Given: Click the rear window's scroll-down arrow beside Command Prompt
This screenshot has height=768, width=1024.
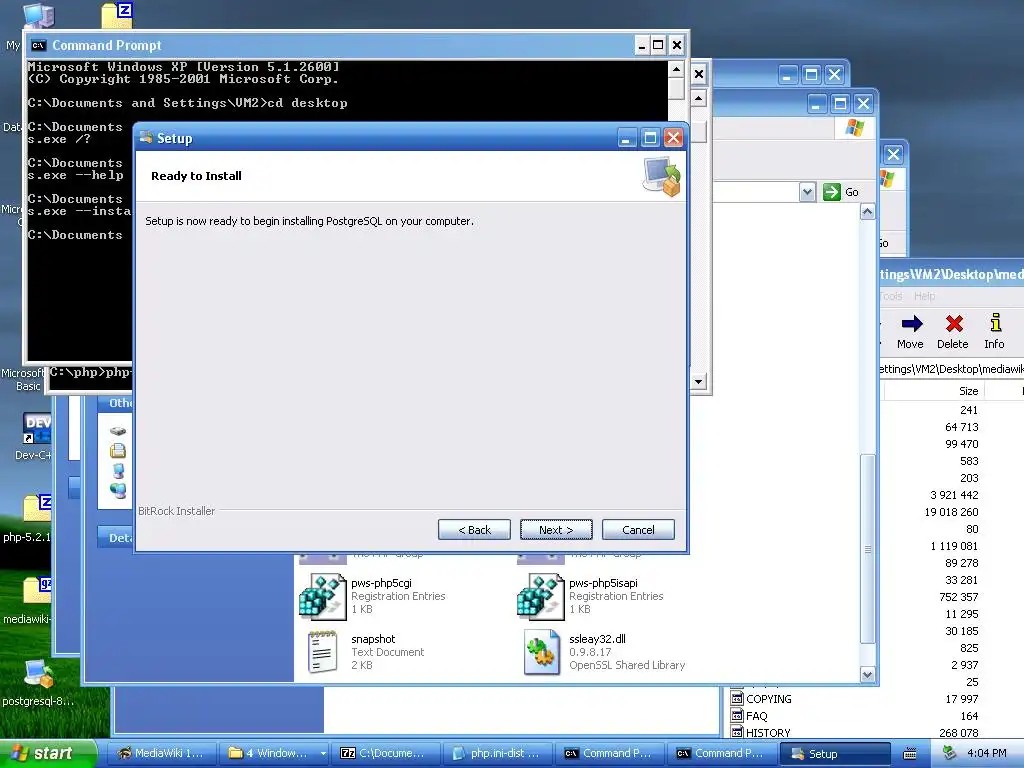Looking at the screenshot, I should click(x=699, y=381).
